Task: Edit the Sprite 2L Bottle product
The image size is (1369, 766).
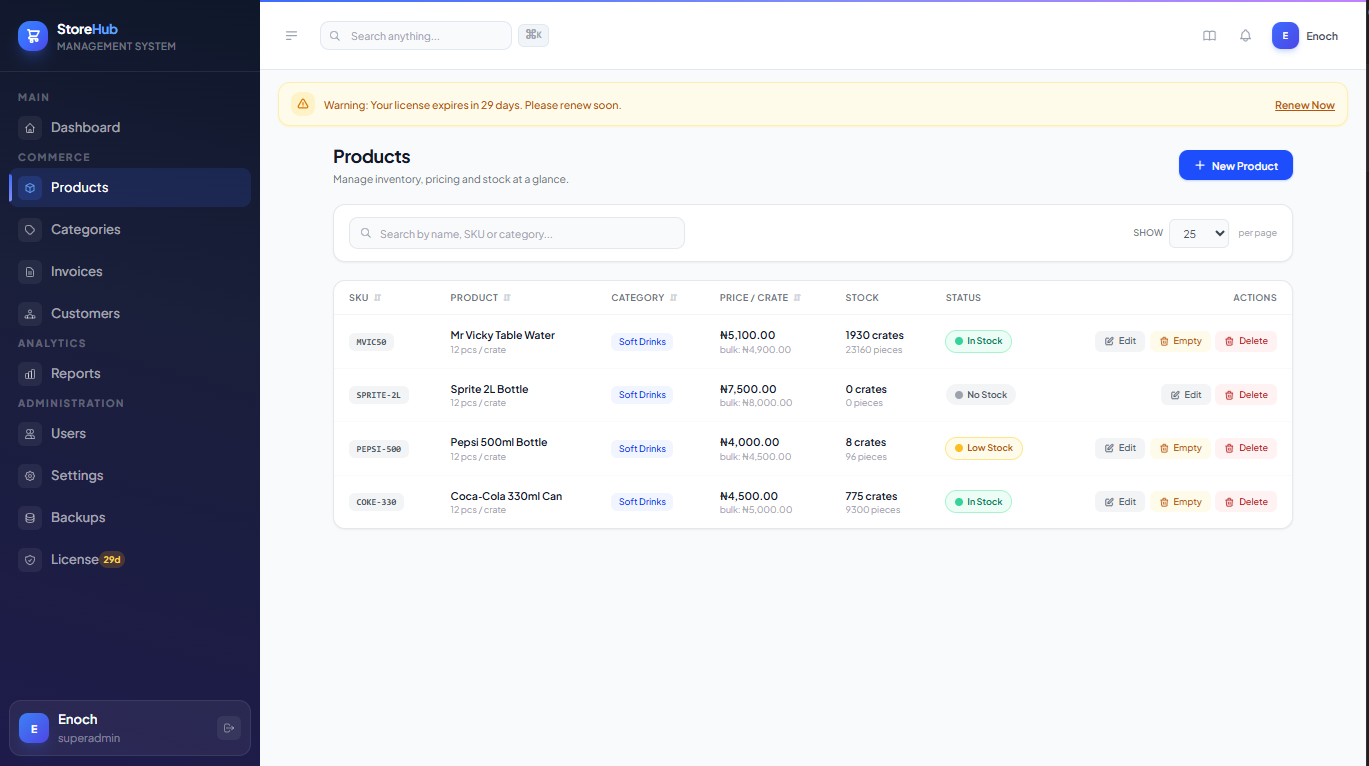Action: click(1186, 395)
